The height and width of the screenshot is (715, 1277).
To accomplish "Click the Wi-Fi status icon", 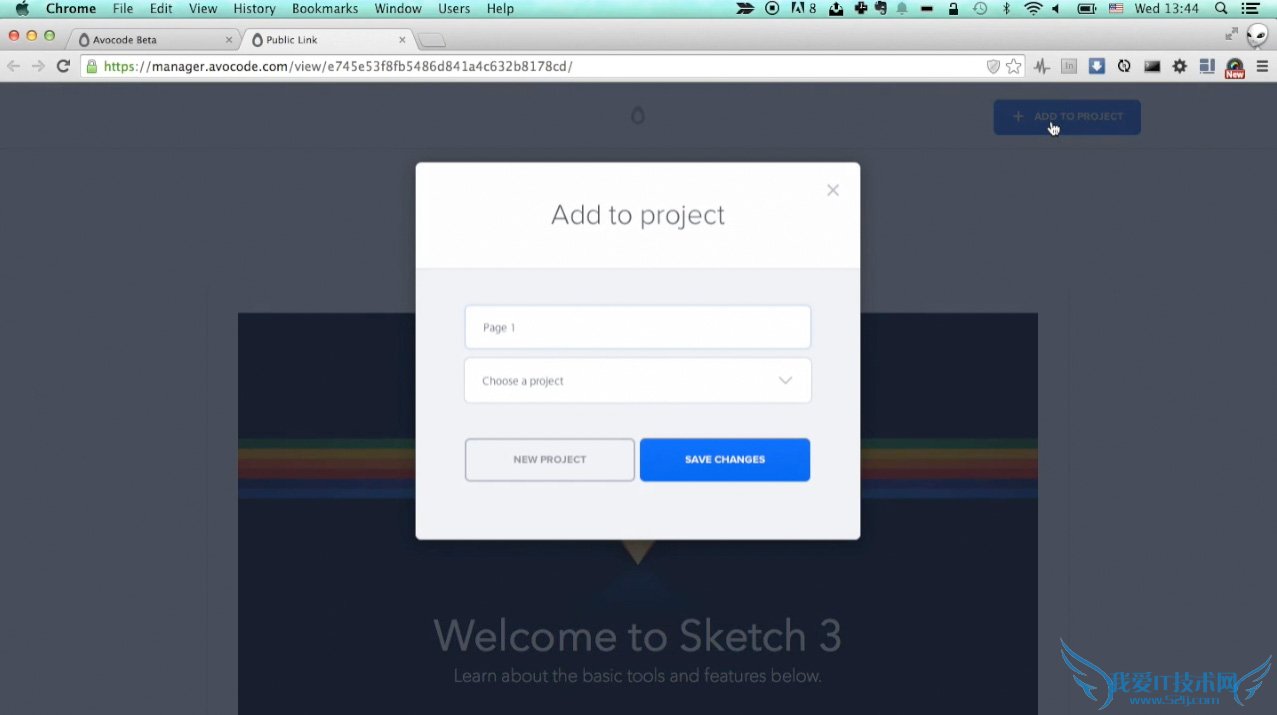I will click(x=1033, y=9).
